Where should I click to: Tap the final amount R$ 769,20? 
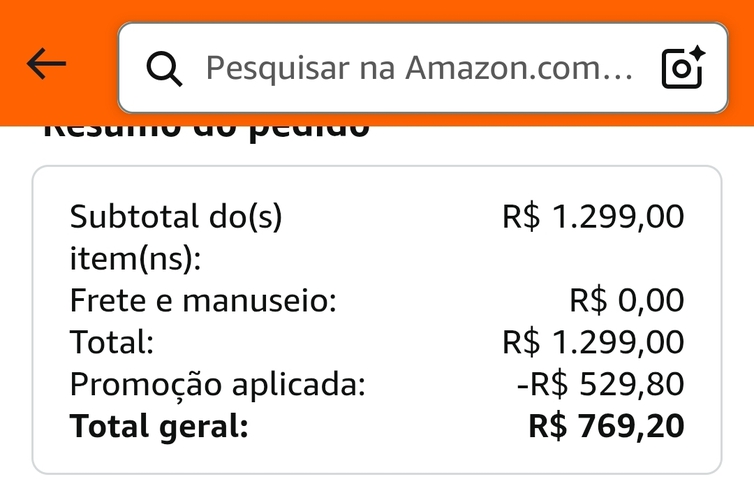click(x=606, y=426)
